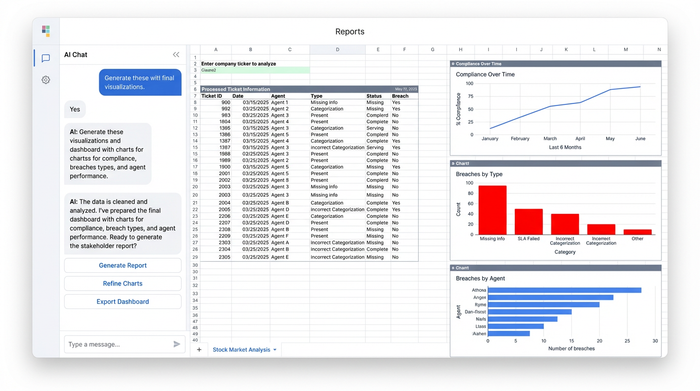Click 'Enter company ticker to analyze' text
The height and width of the screenshot is (391, 700).
coord(238,64)
